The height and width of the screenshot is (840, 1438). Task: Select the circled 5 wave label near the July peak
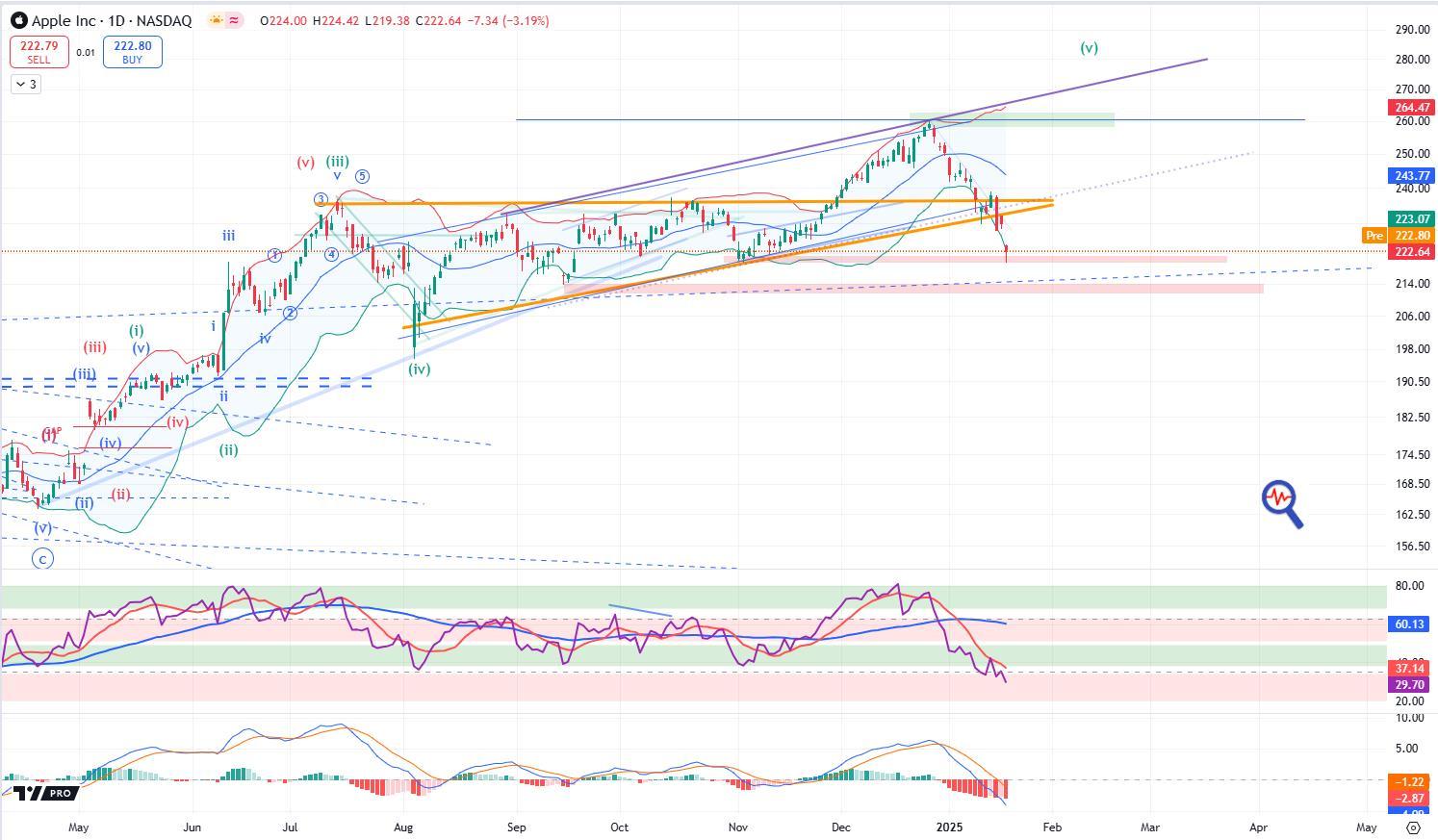tap(362, 176)
